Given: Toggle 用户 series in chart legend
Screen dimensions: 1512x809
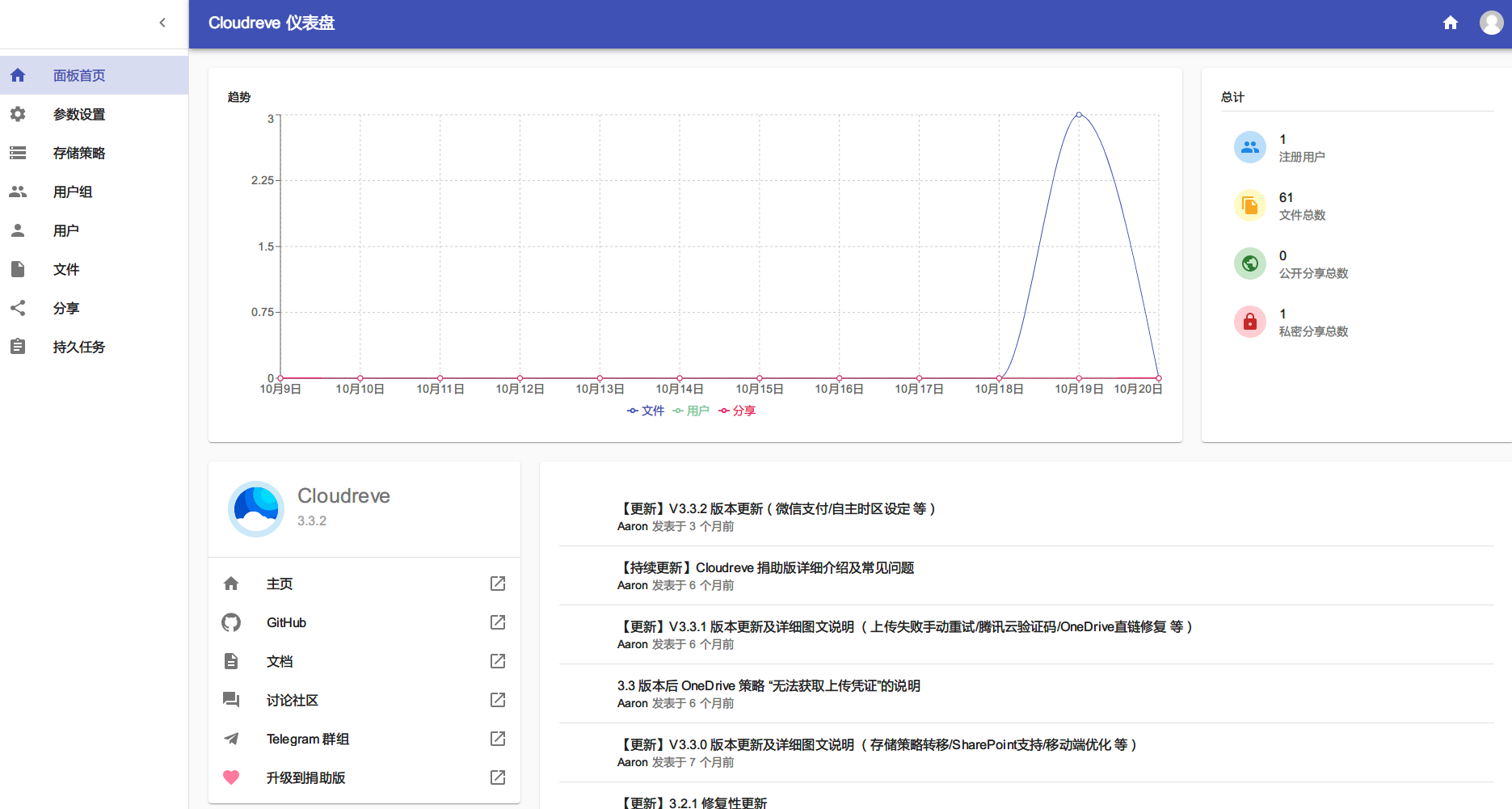Looking at the screenshot, I should 691,411.
